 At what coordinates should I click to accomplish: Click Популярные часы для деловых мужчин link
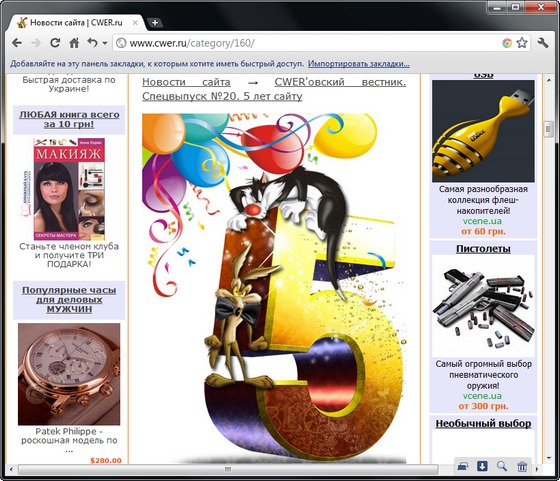point(69,300)
